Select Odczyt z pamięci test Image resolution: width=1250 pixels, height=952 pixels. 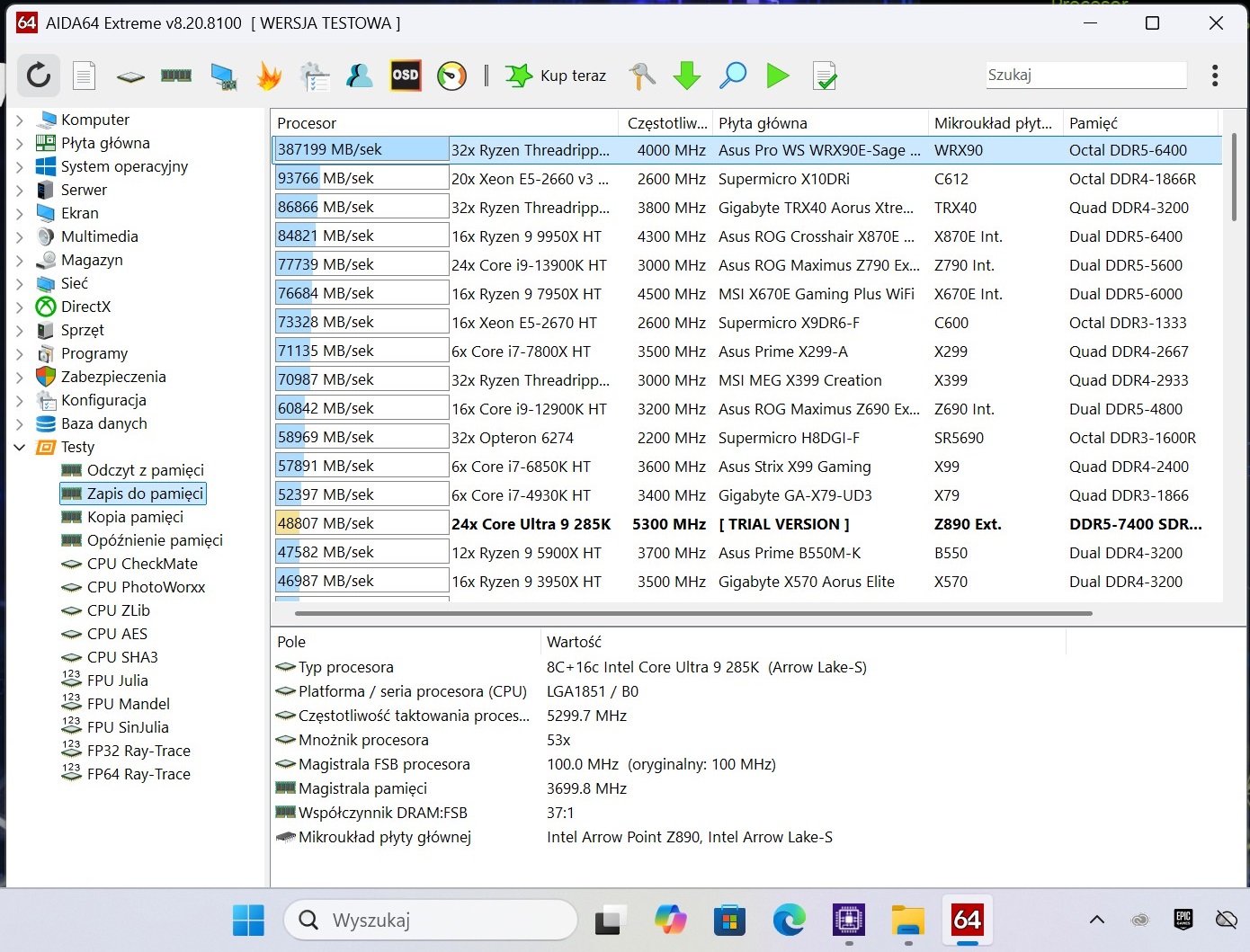[x=145, y=470]
